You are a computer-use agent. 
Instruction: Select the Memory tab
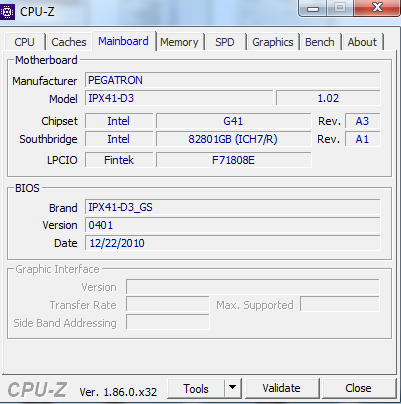pyautogui.click(x=179, y=42)
